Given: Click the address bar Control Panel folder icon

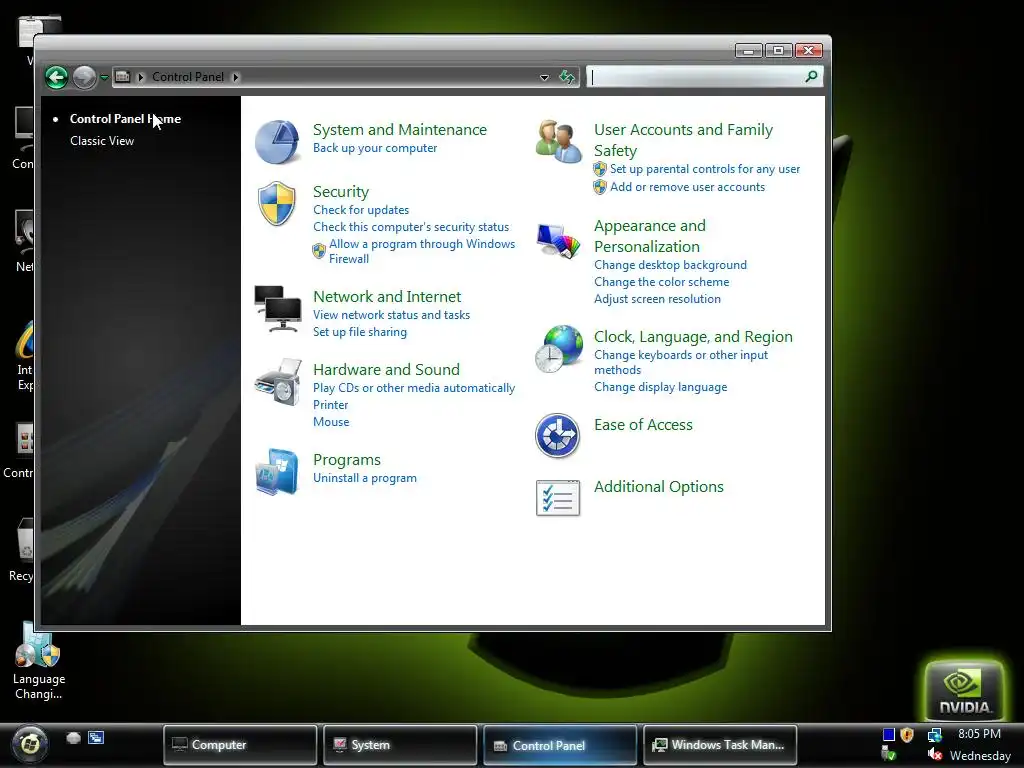Looking at the screenshot, I should pos(123,76).
